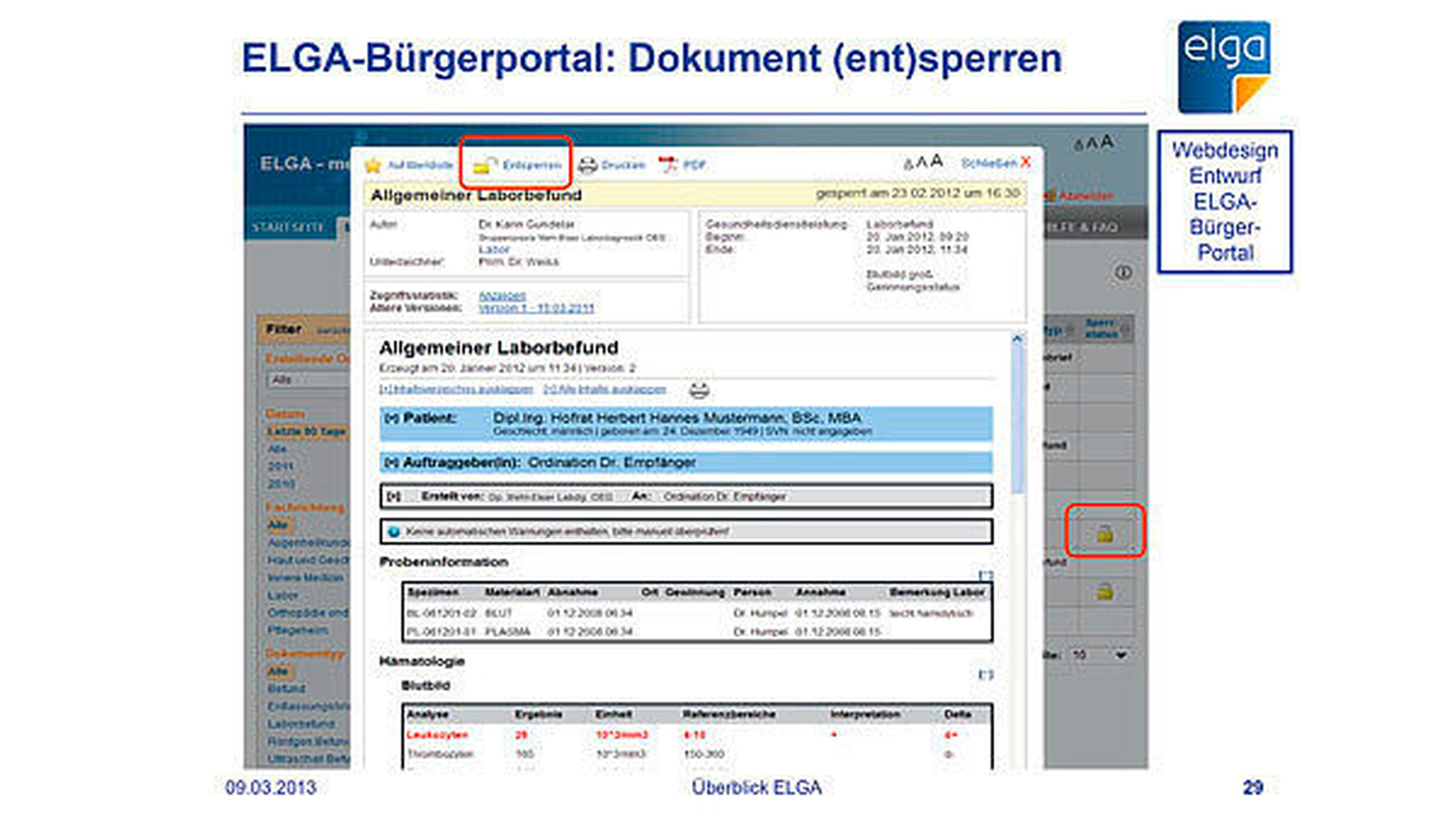Click the Auf Merkliste link in dialog toolbar
The width and height of the screenshot is (1456, 820).
point(420,165)
